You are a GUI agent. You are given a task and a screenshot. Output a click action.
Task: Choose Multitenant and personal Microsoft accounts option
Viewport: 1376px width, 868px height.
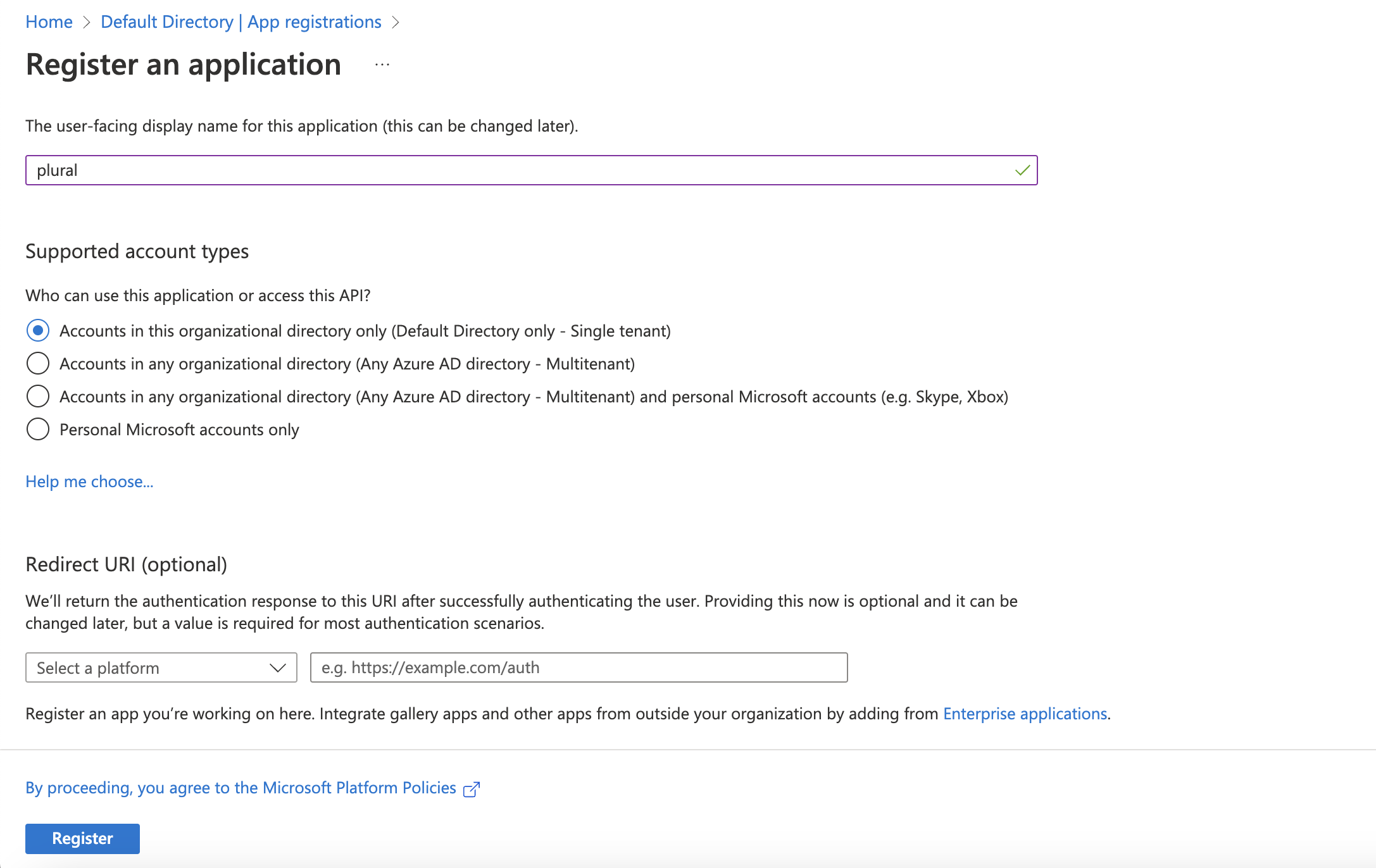[38, 396]
